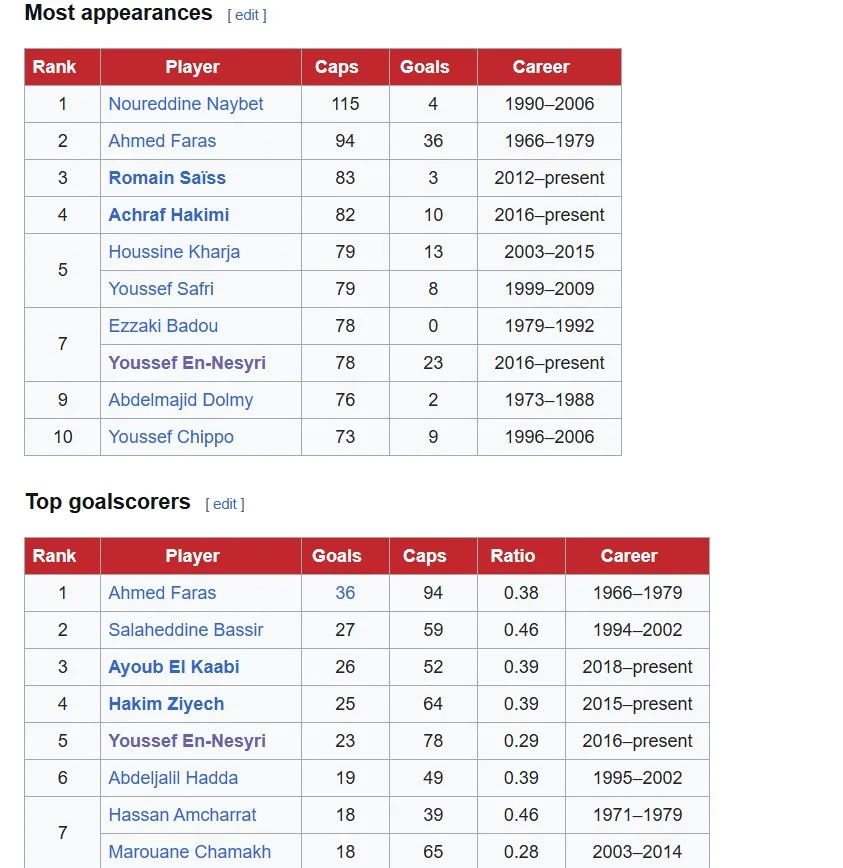The image size is (843, 868).
Task: Visit the Marouane Chamakh page
Action: pos(190,852)
